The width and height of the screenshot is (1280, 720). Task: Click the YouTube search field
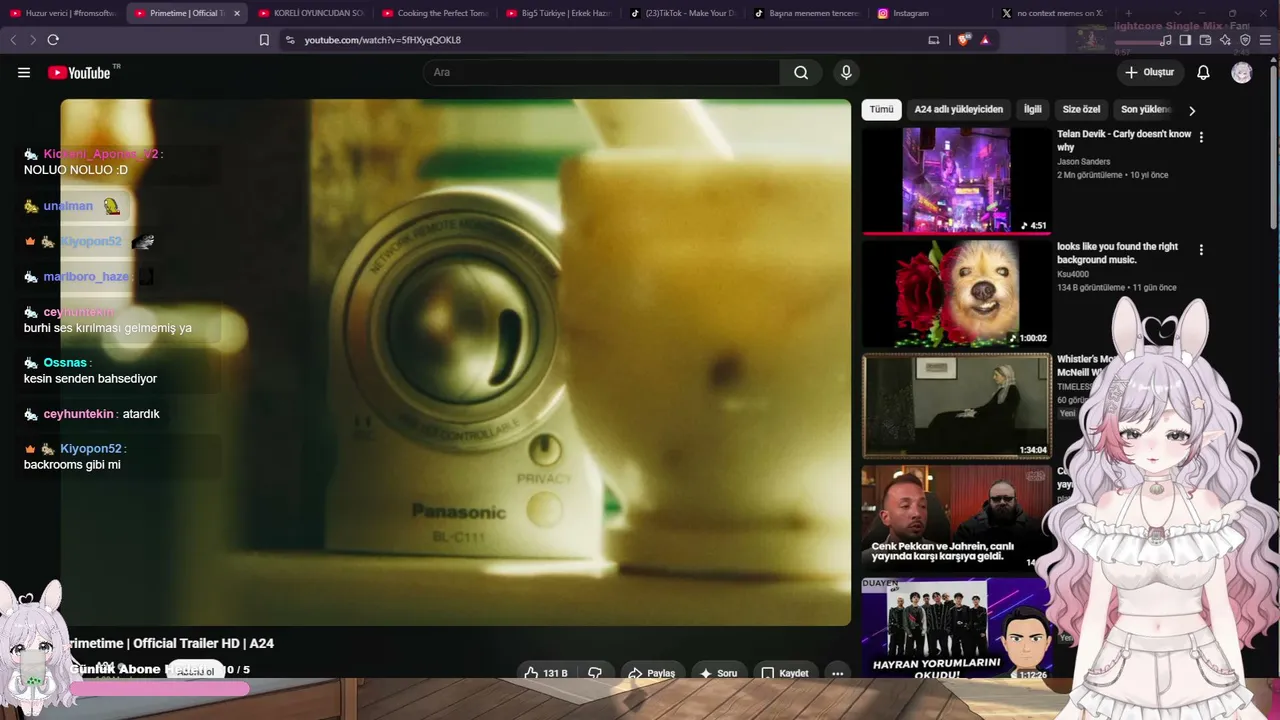(x=601, y=72)
